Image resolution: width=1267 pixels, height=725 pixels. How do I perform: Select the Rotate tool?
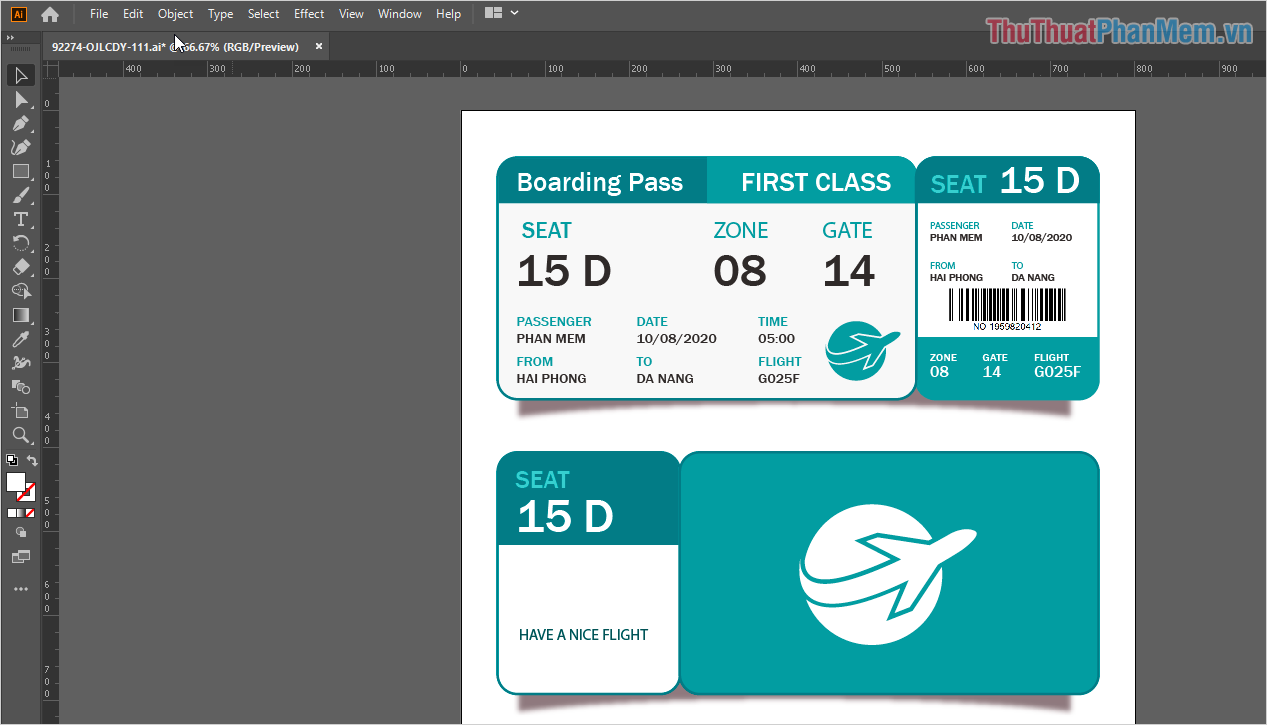(20, 243)
